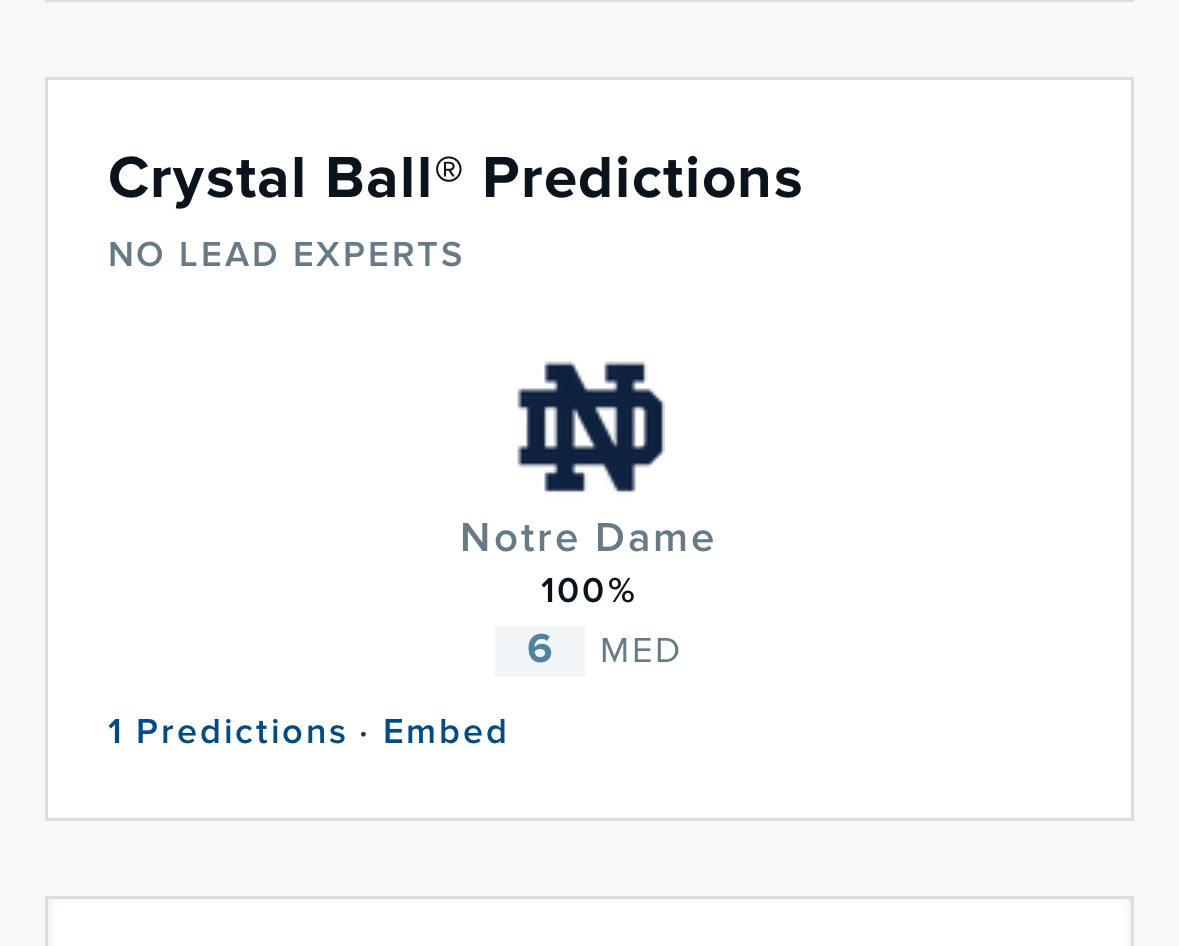
Task: Select the Notre Dame team name
Action: point(587,538)
